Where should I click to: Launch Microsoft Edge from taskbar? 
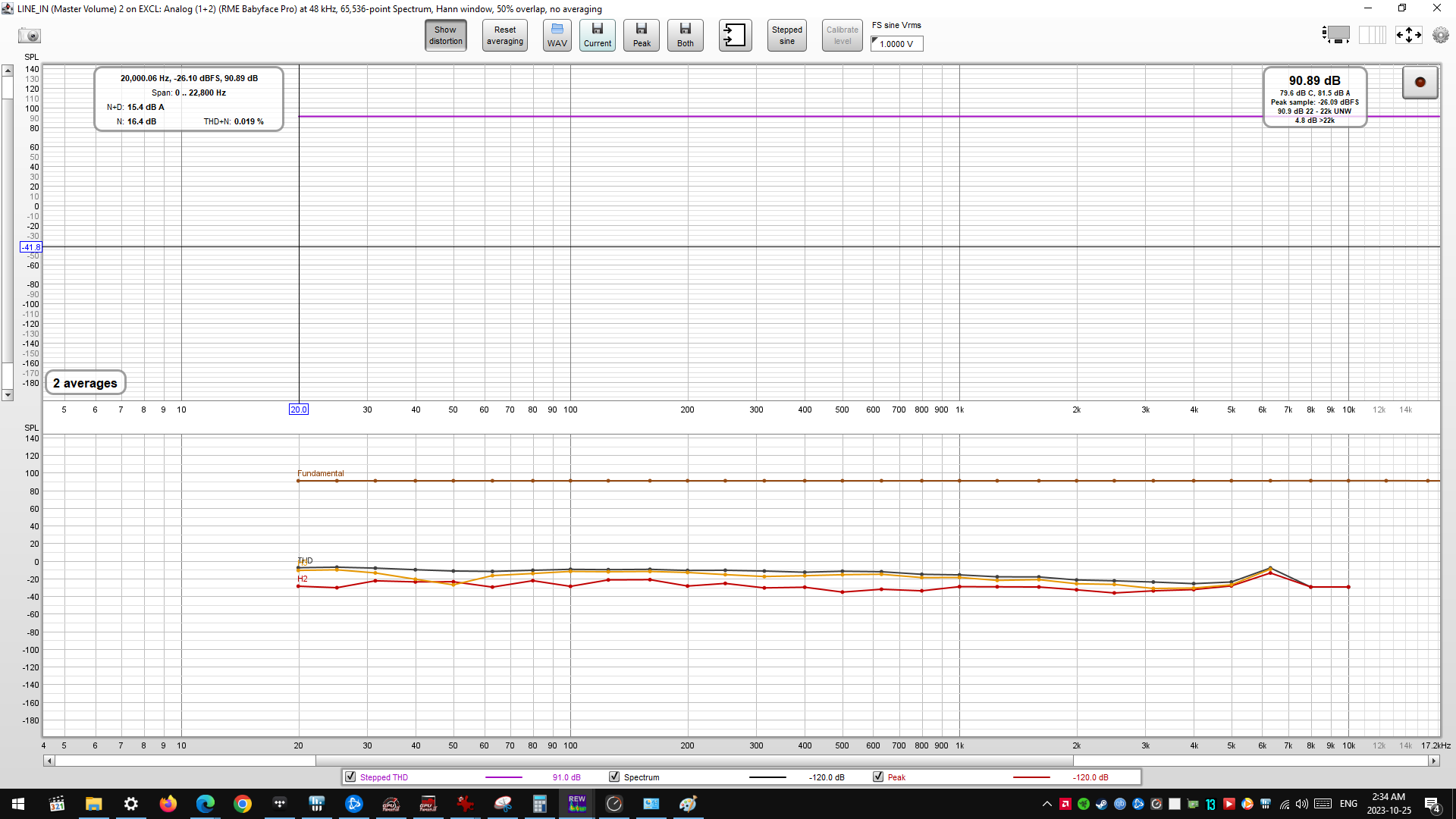(x=206, y=804)
